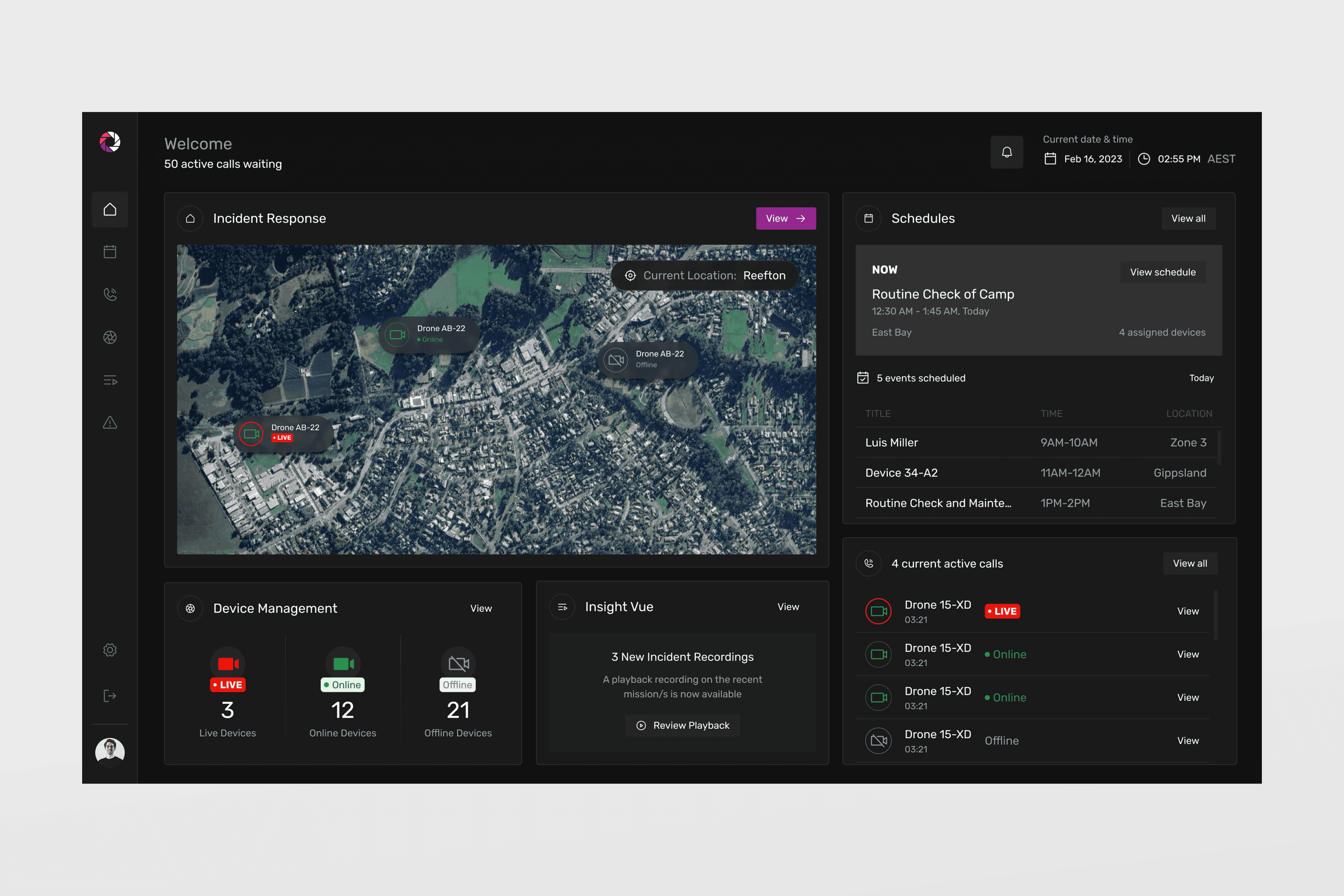This screenshot has width=1344, height=896.
Task: Open the warning alerts icon in sidebar
Action: pyautogui.click(x=110, y=423)
